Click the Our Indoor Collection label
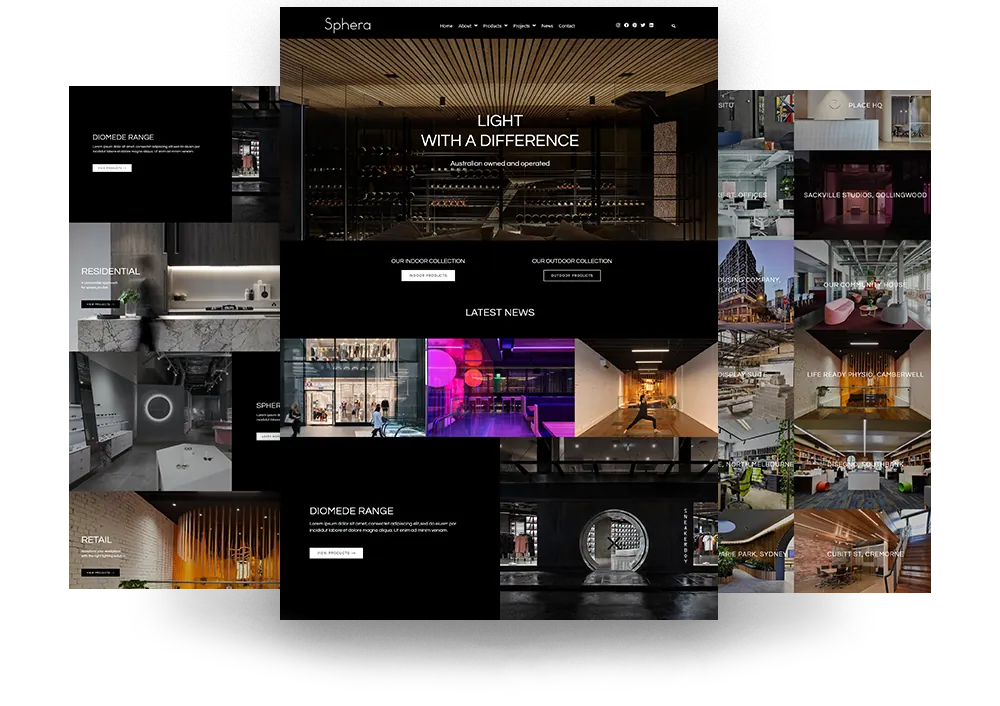This screenshot has height=706, width=1000. [x=428, y=261]
